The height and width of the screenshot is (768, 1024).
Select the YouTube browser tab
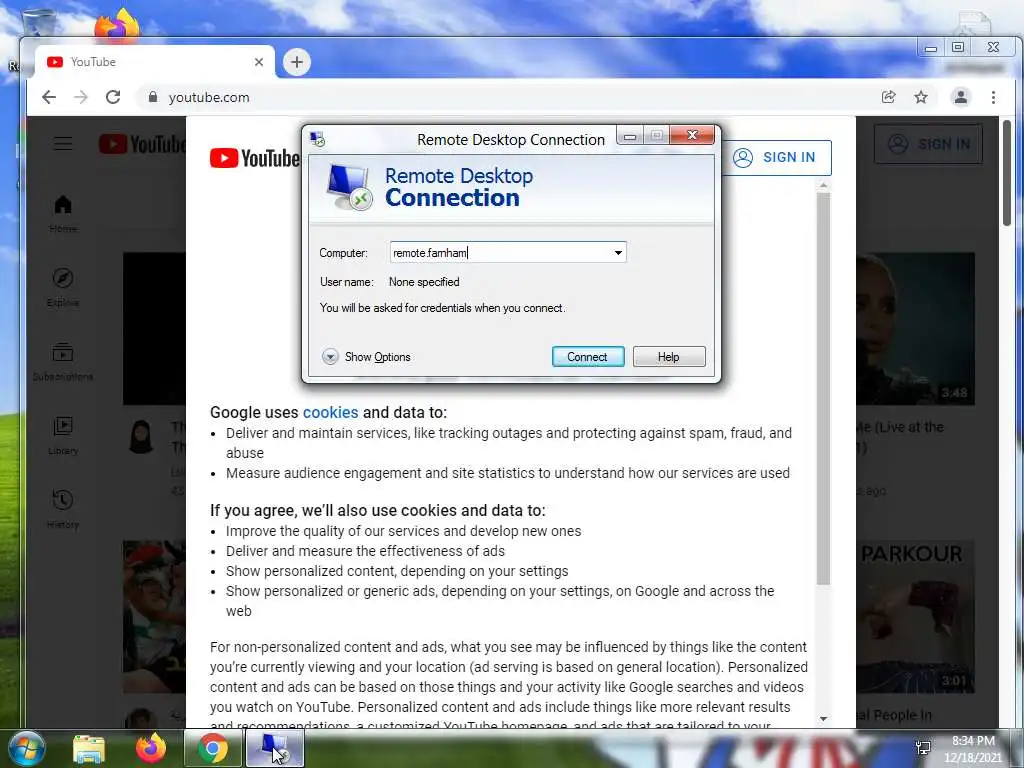point(155,62)
